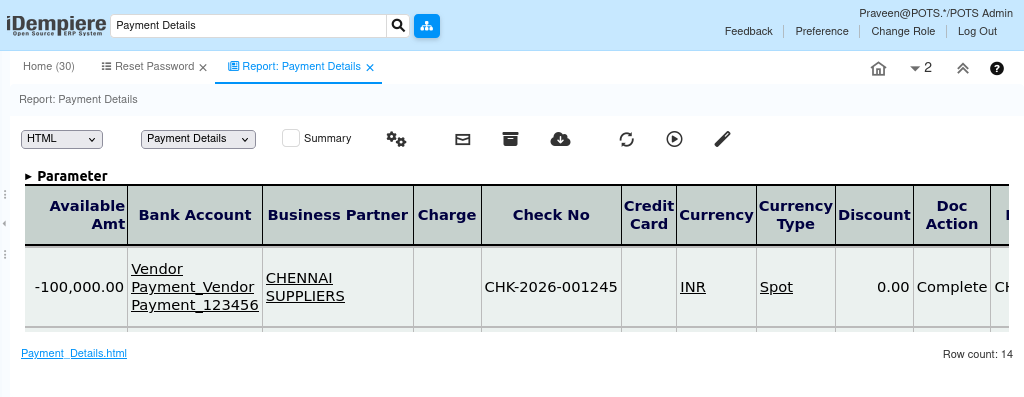The width and height of the screenshot is (1024, 397).
Task: Open the HTML format dropdown
Action: (x=62, y=139)
